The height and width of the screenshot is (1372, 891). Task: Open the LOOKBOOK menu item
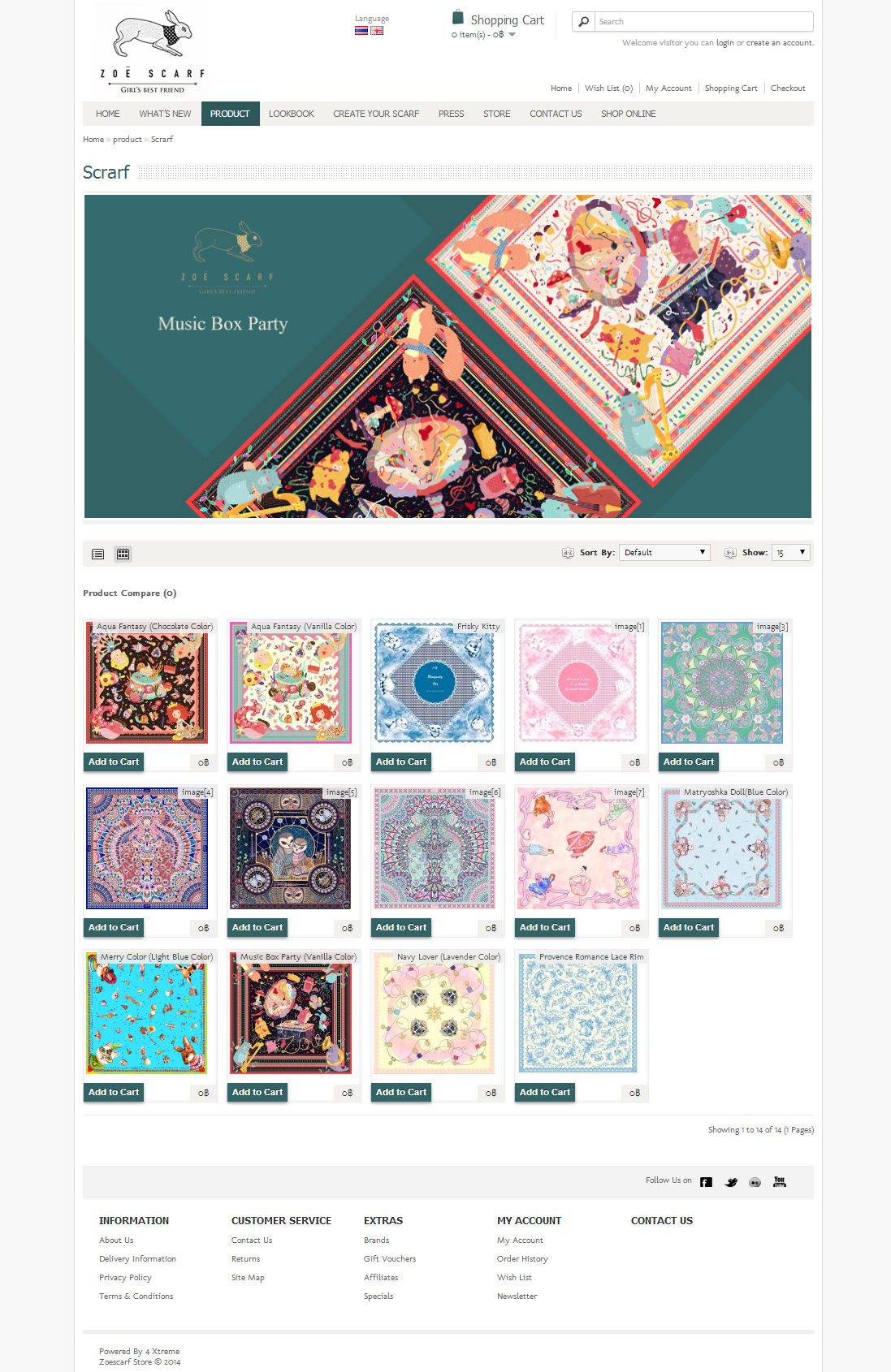tap(292, 114)
